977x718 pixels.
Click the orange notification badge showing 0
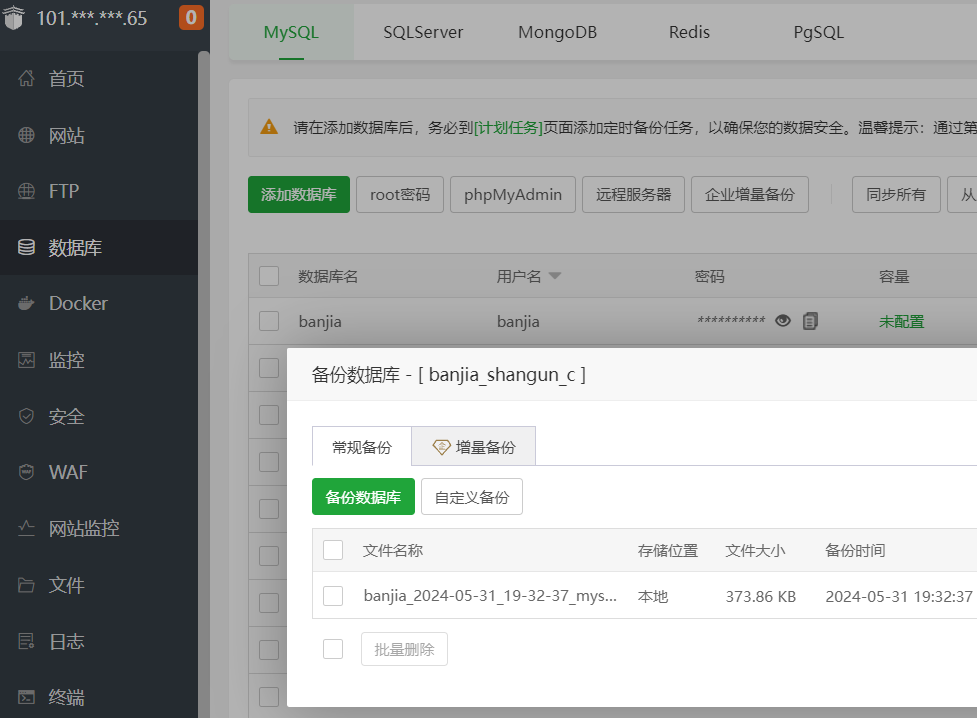(x=191, y=17)
